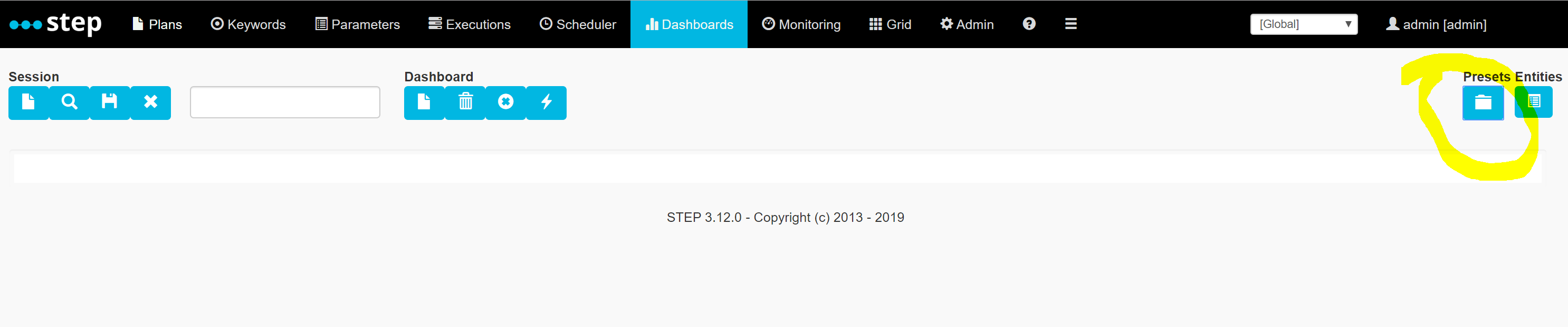This screenshot has height=327, width=1568.
Task: Click the dashboard trash bin icon
Action: pyautogui.click(x=465, y=102)
